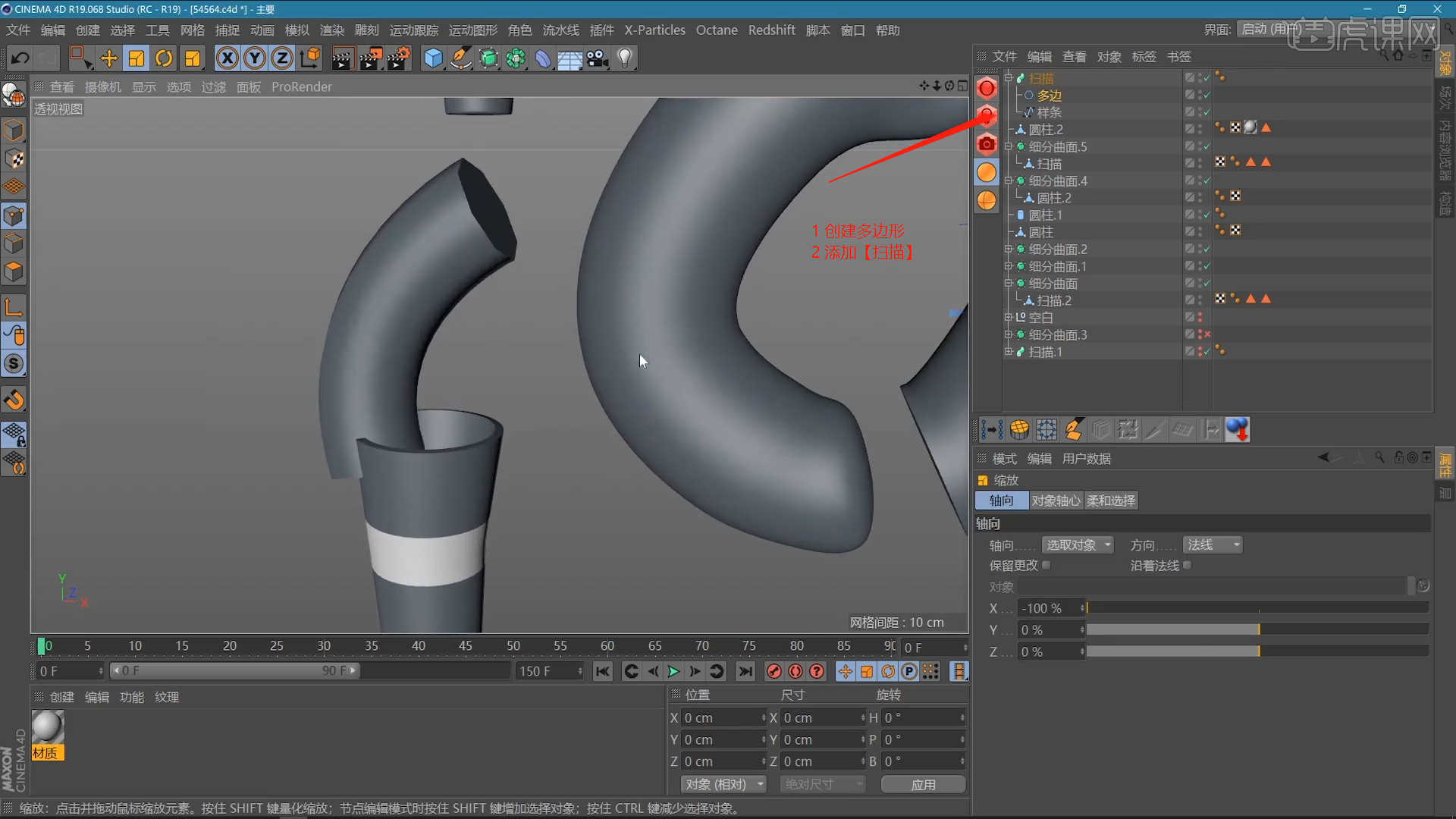Switch to the 对象轴心 tab

click(x=1056, y=500)
